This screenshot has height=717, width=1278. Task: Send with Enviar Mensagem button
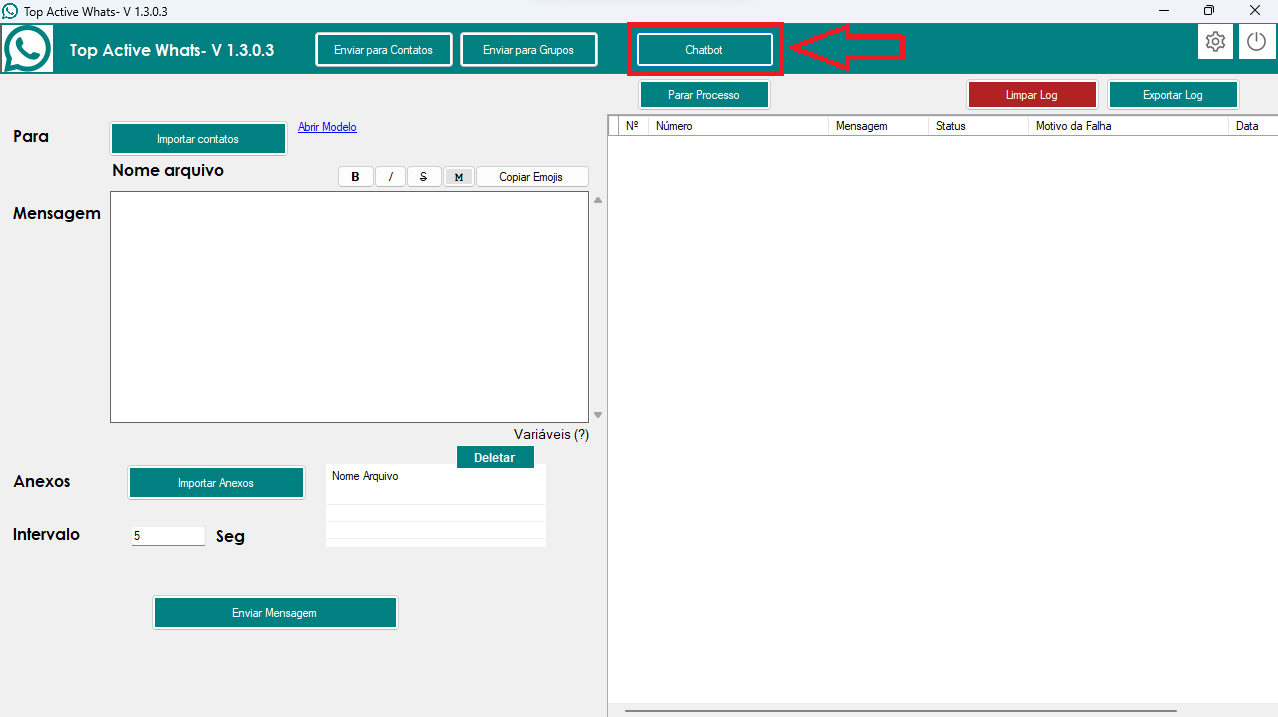click(275, 613)
